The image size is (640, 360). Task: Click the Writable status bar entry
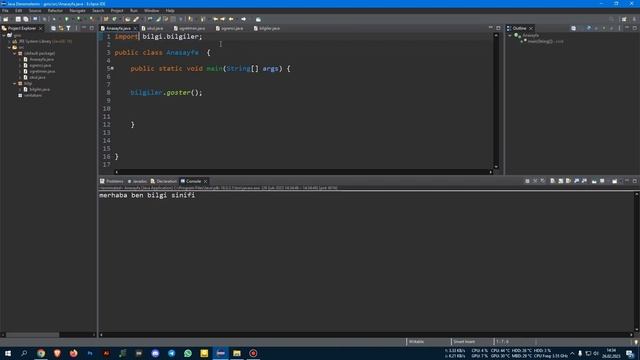click(x=416, y=342)
